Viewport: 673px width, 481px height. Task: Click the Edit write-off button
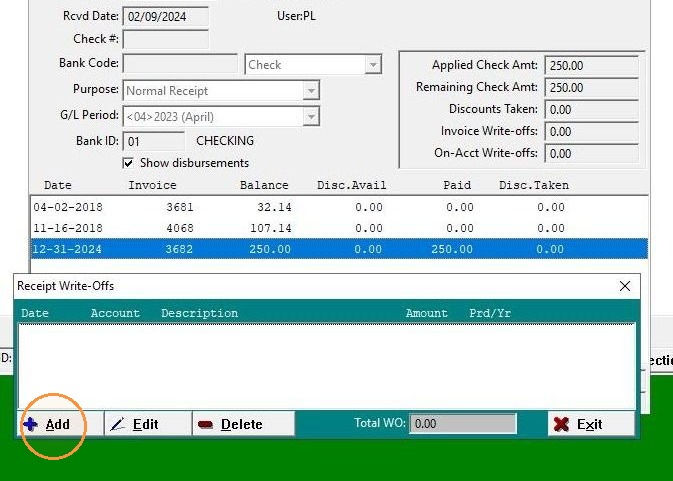tap(148, 424)
